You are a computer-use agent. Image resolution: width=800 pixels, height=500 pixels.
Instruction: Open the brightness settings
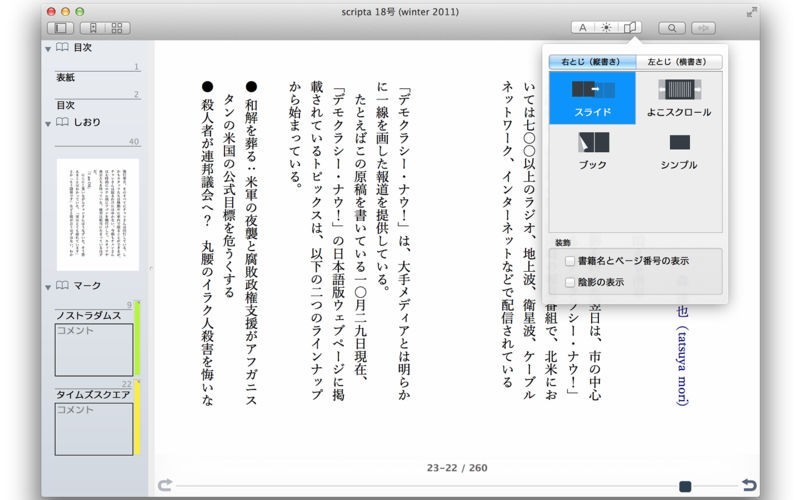[606, 28]
